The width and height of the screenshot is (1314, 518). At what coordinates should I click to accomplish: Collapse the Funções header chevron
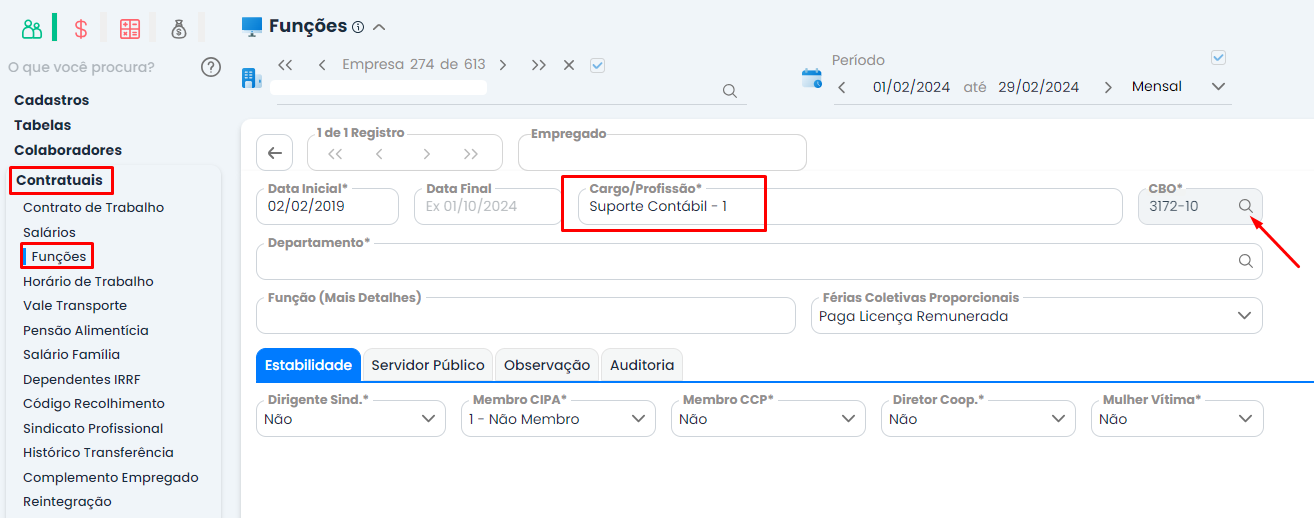(379, 27)
